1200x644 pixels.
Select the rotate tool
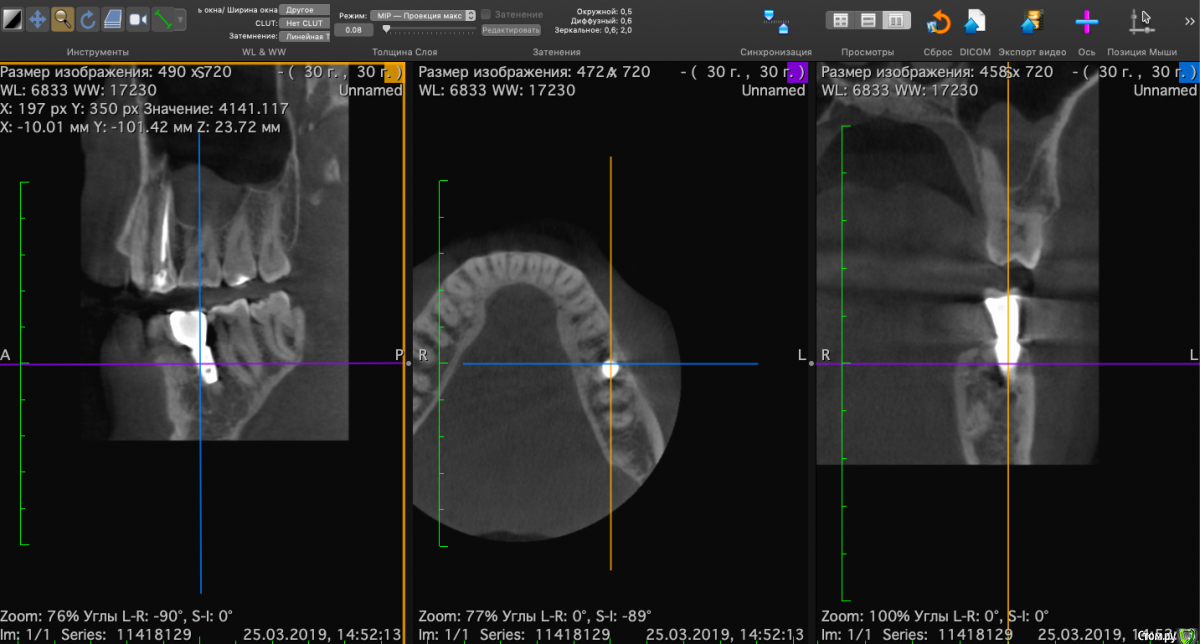click(88, 19)
